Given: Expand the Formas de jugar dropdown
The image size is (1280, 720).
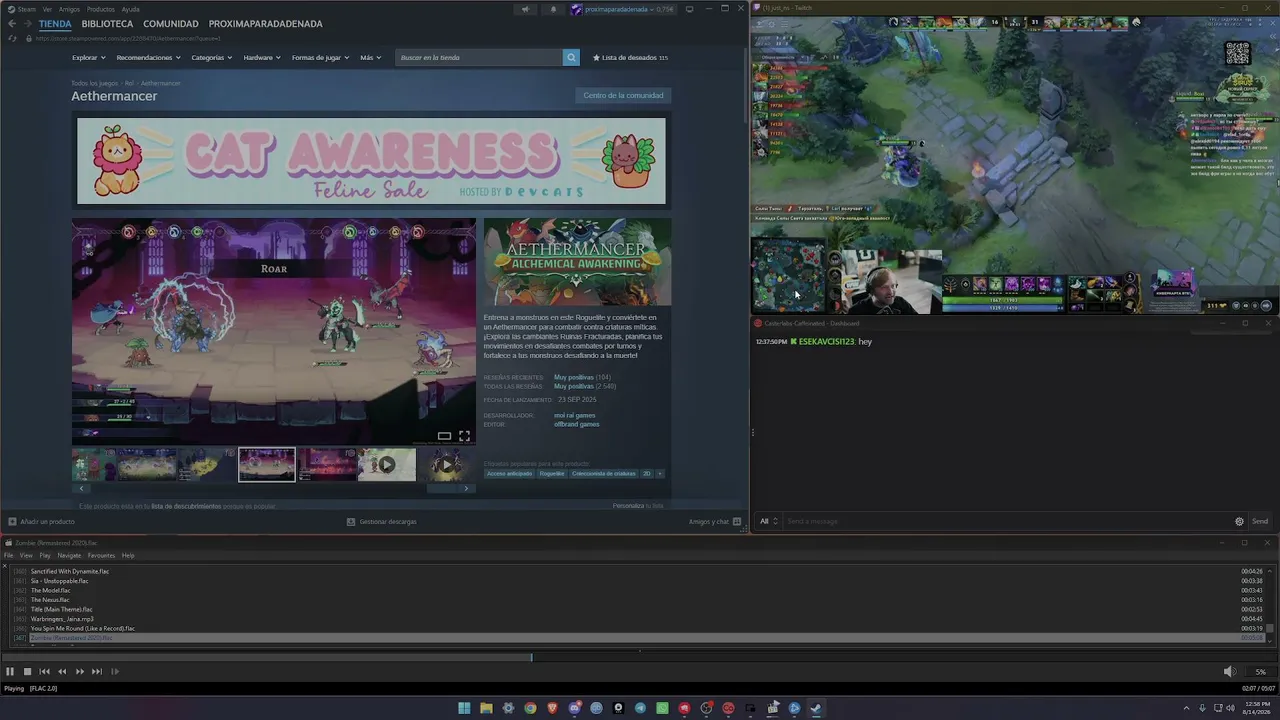Looking at the screenshot, I should click(x=321, y=58).
